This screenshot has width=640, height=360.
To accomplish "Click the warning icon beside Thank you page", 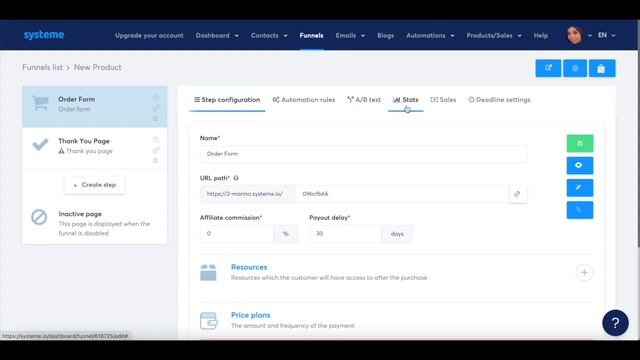I will click(x=61, y=151).
